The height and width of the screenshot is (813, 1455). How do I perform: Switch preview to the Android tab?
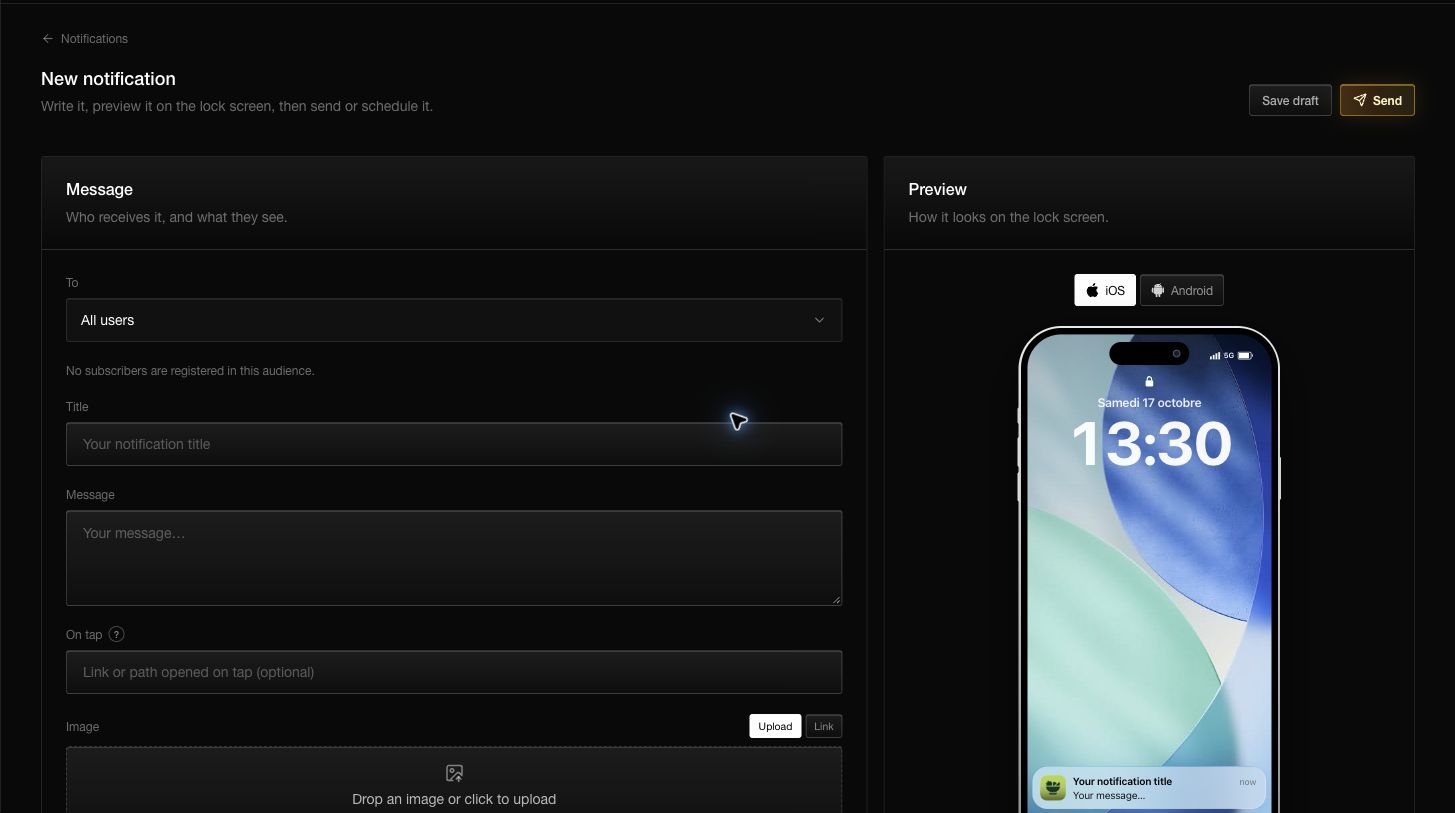[1181, 290]
